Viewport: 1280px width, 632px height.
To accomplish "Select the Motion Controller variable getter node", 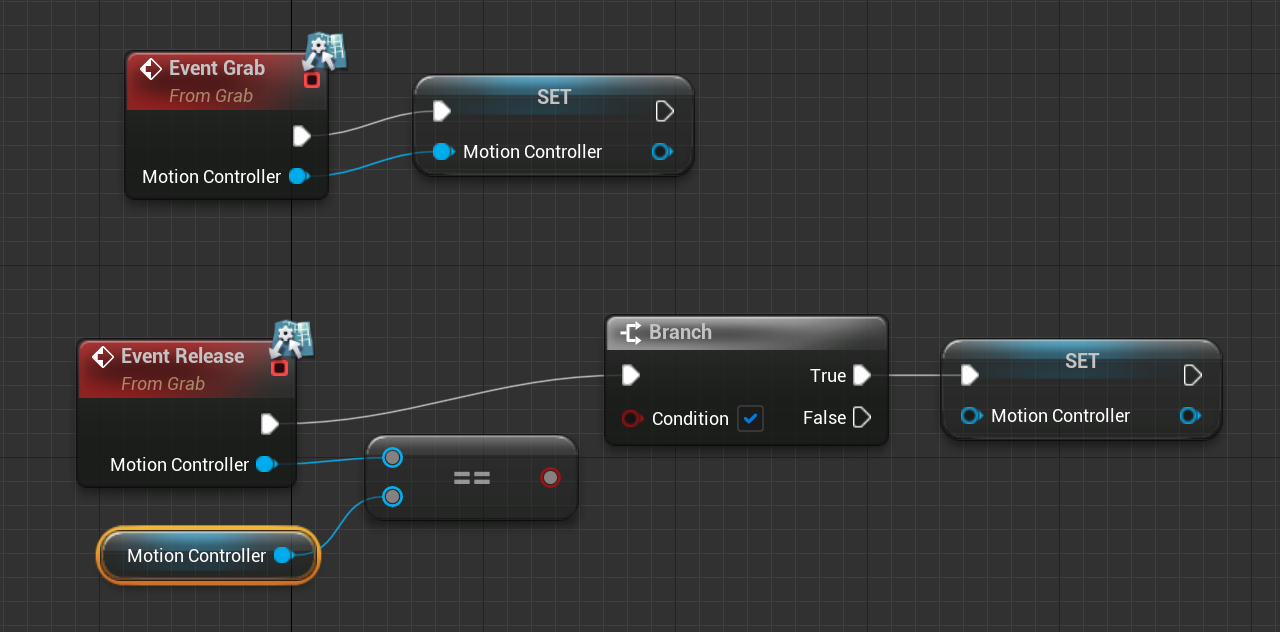I will click(208, 556).
